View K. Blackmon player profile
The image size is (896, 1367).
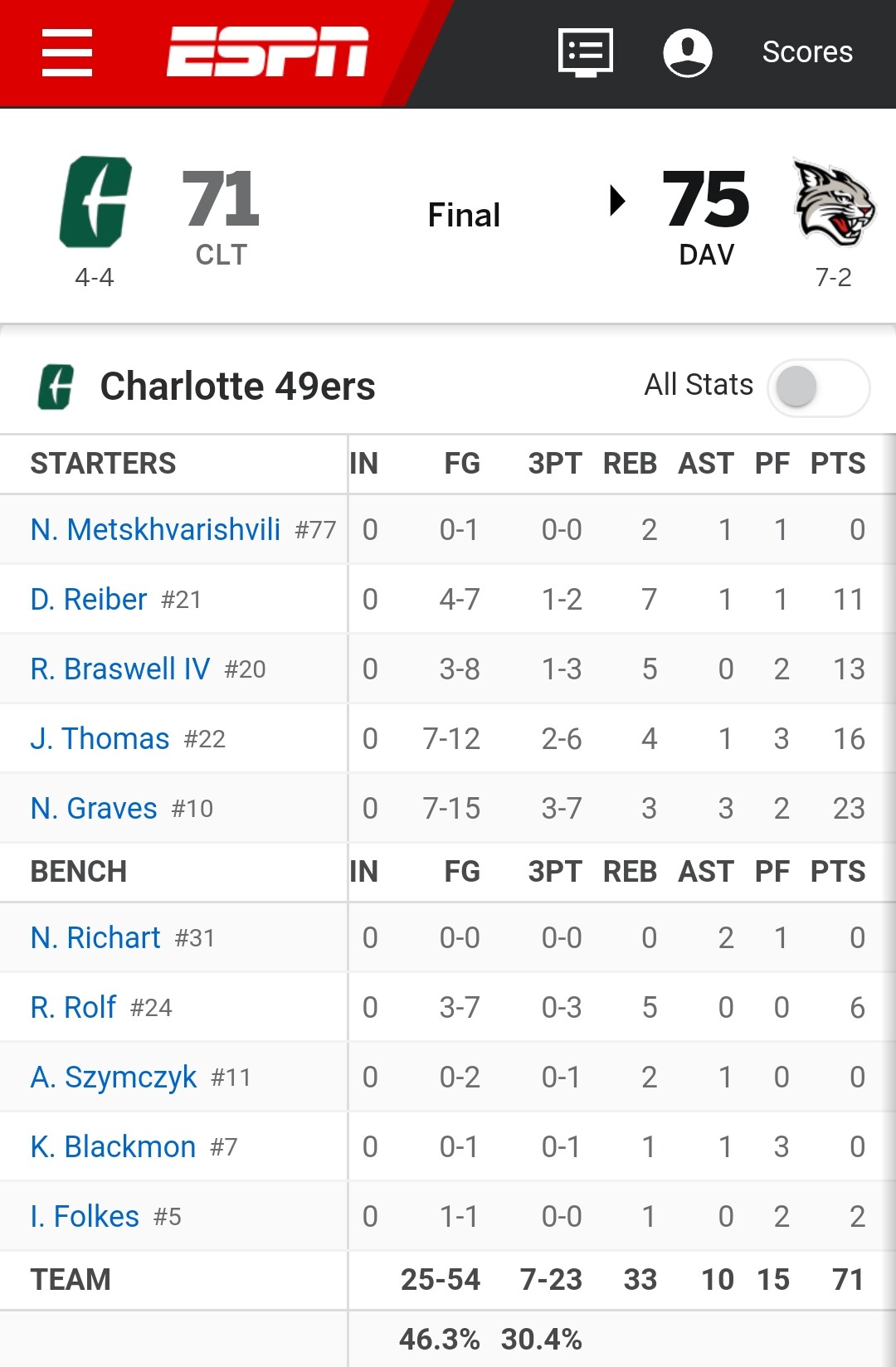[x=113, y=1146]
